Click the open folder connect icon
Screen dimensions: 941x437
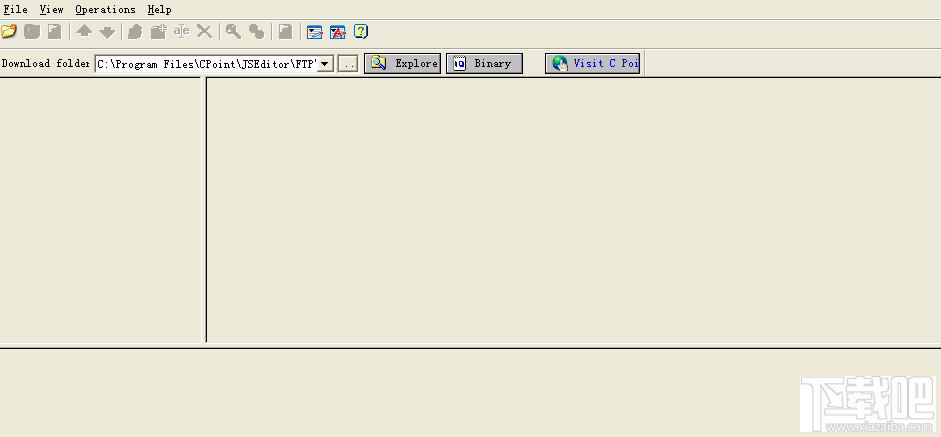[x=9, y=31]
